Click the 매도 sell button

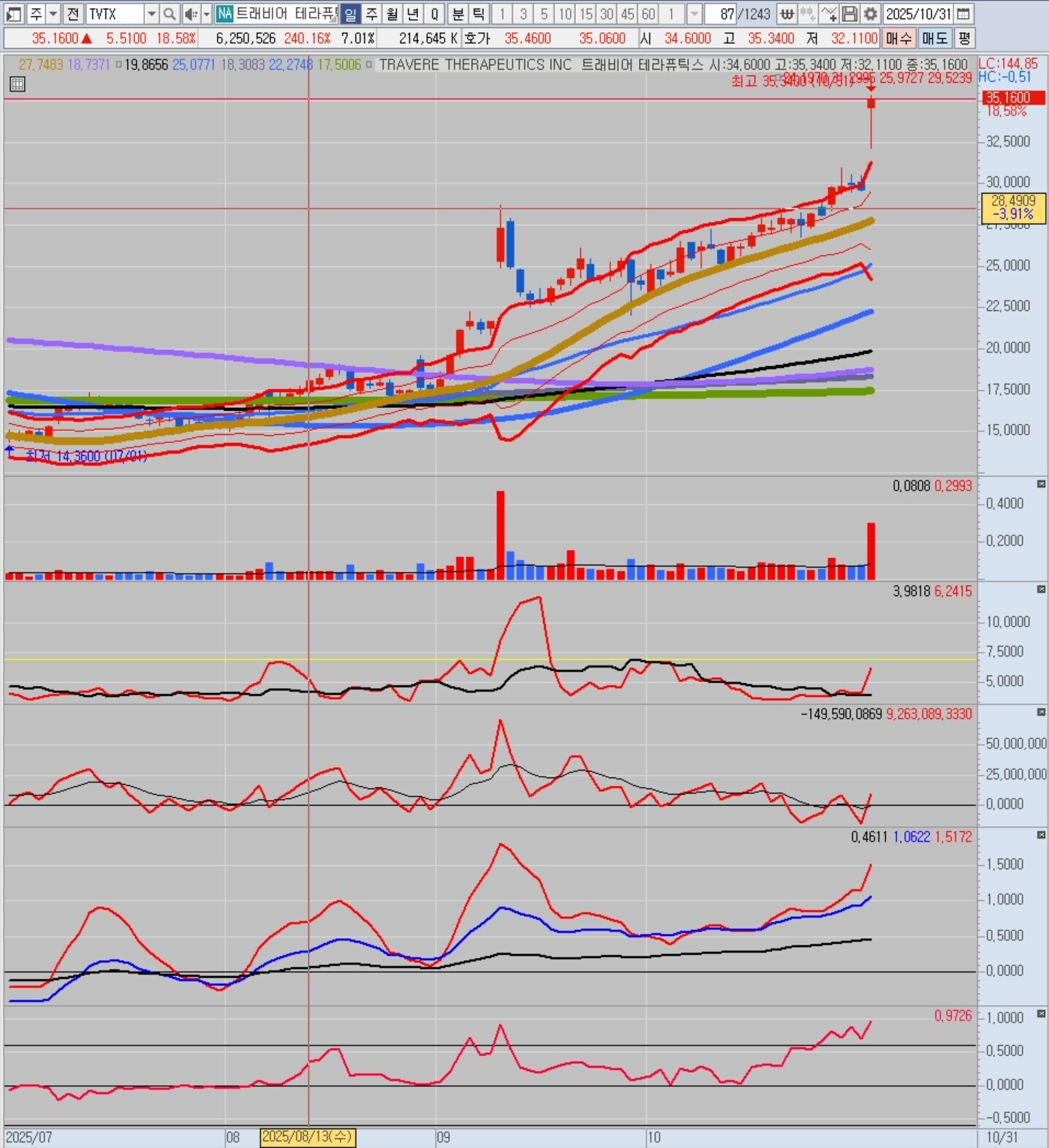934,38
